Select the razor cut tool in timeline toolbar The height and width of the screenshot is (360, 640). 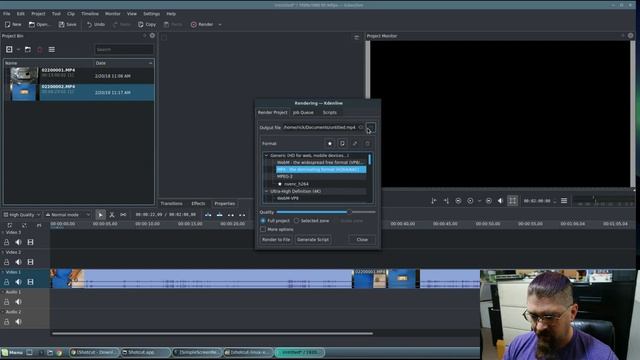point(112,215)
